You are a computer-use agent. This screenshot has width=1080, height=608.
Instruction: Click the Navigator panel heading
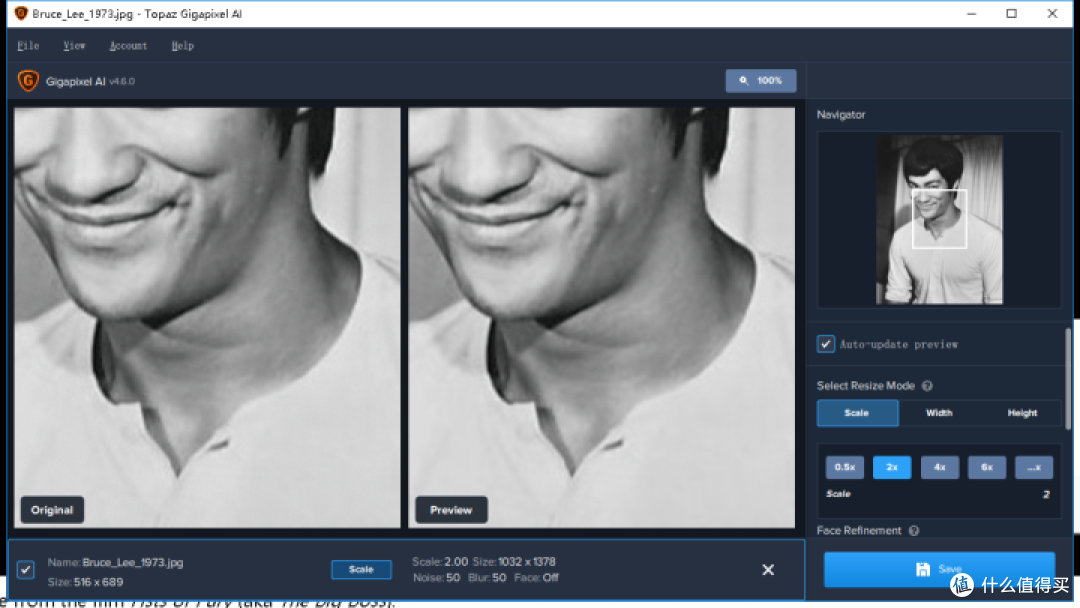coord(841,114)
